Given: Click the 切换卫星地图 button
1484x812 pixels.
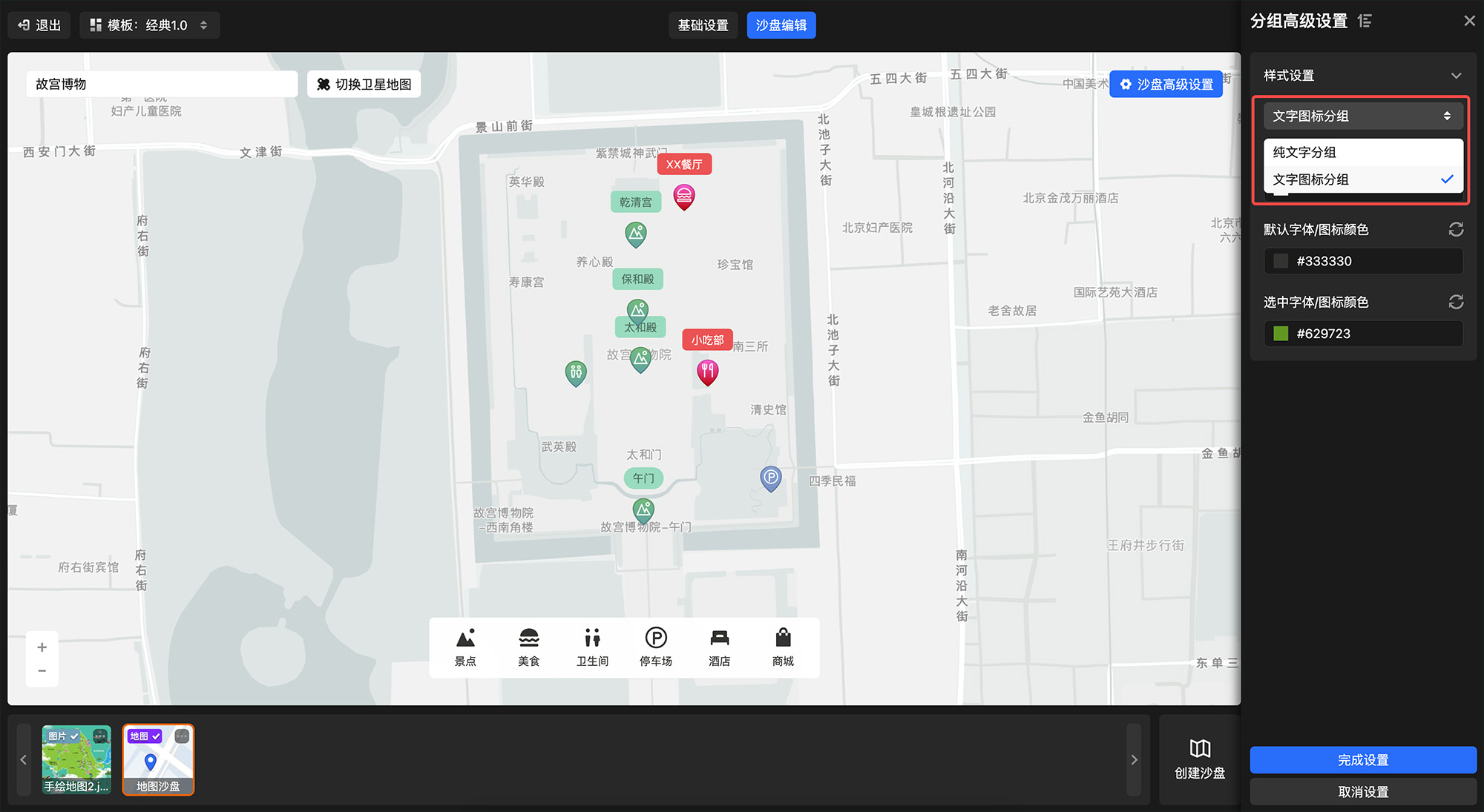Looking at the screenshot, I should [x=364, y=85].
